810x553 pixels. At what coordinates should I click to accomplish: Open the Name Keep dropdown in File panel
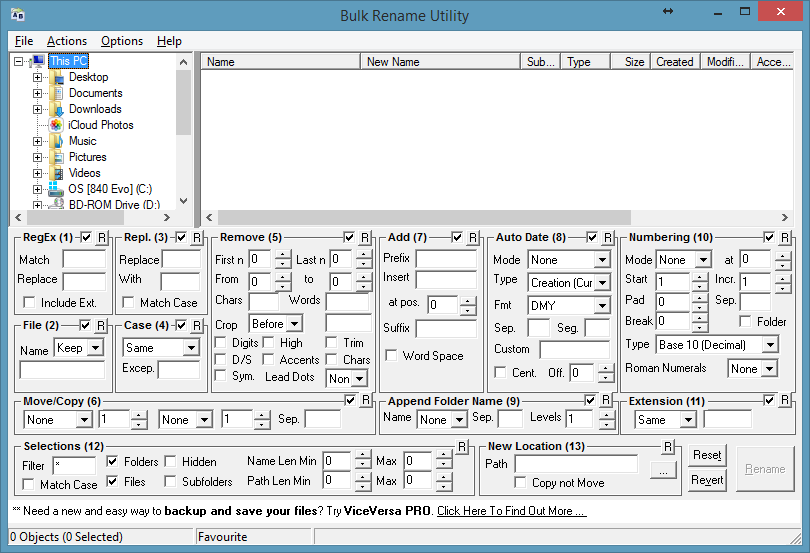(95, 348)
